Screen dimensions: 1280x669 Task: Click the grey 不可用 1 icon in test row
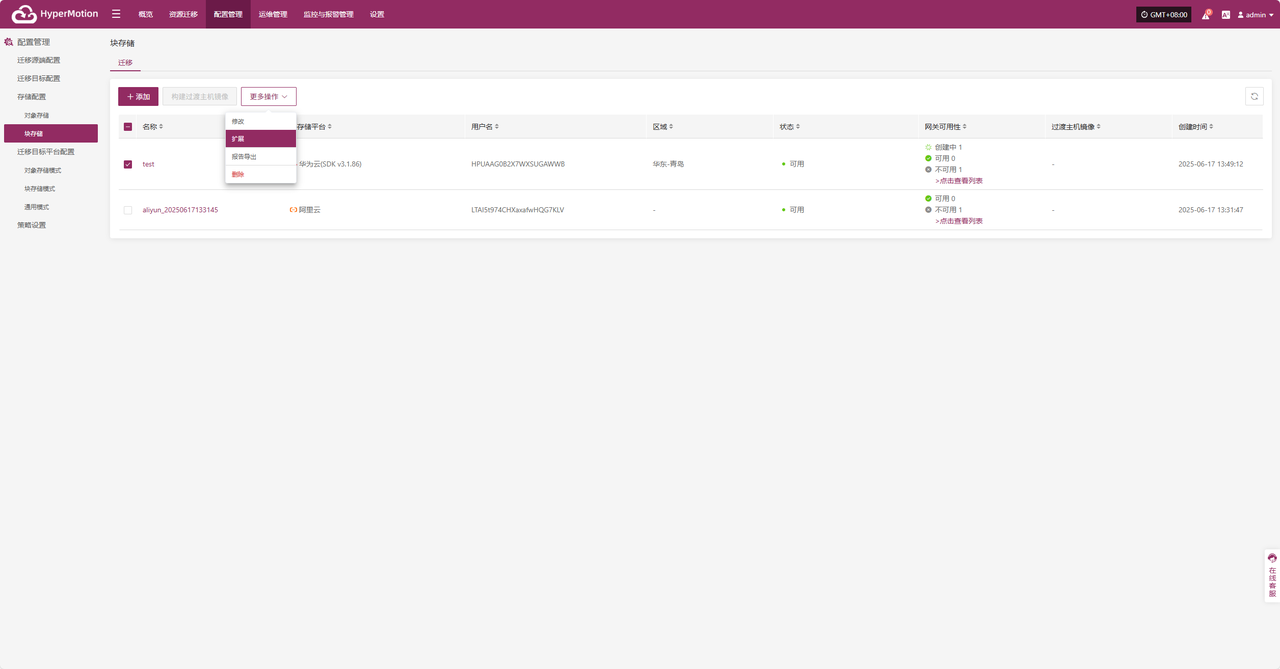pos(928,169)
